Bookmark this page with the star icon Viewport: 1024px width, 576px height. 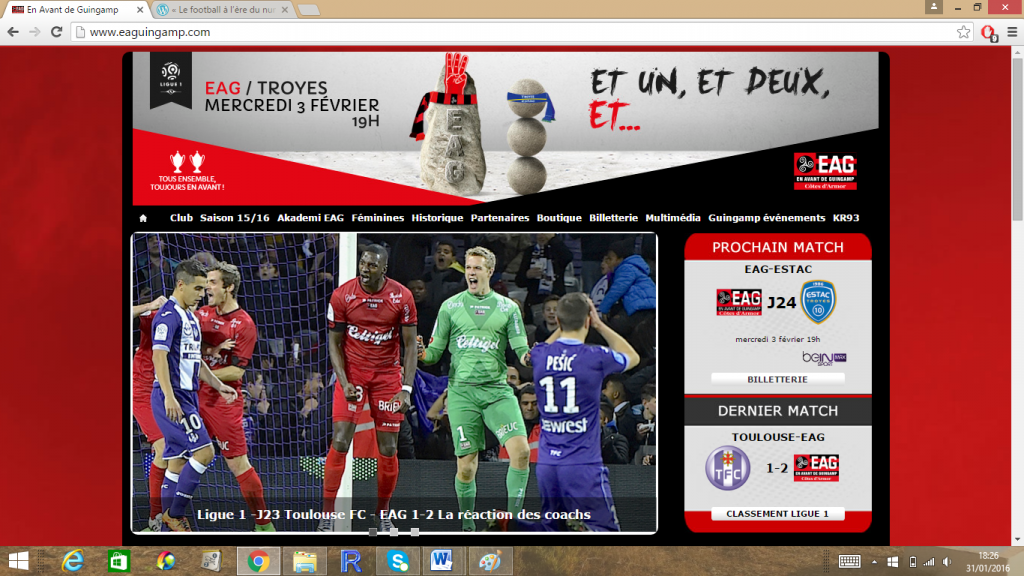[x=963, y=32]
